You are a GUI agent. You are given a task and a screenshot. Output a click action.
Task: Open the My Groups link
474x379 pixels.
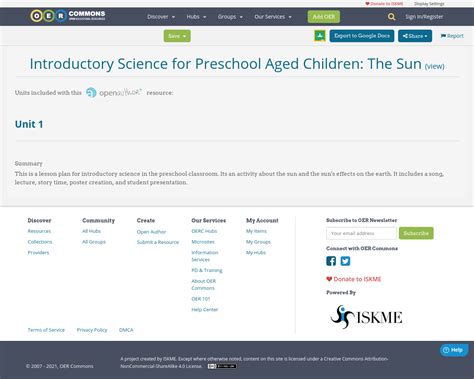[258, 242]
